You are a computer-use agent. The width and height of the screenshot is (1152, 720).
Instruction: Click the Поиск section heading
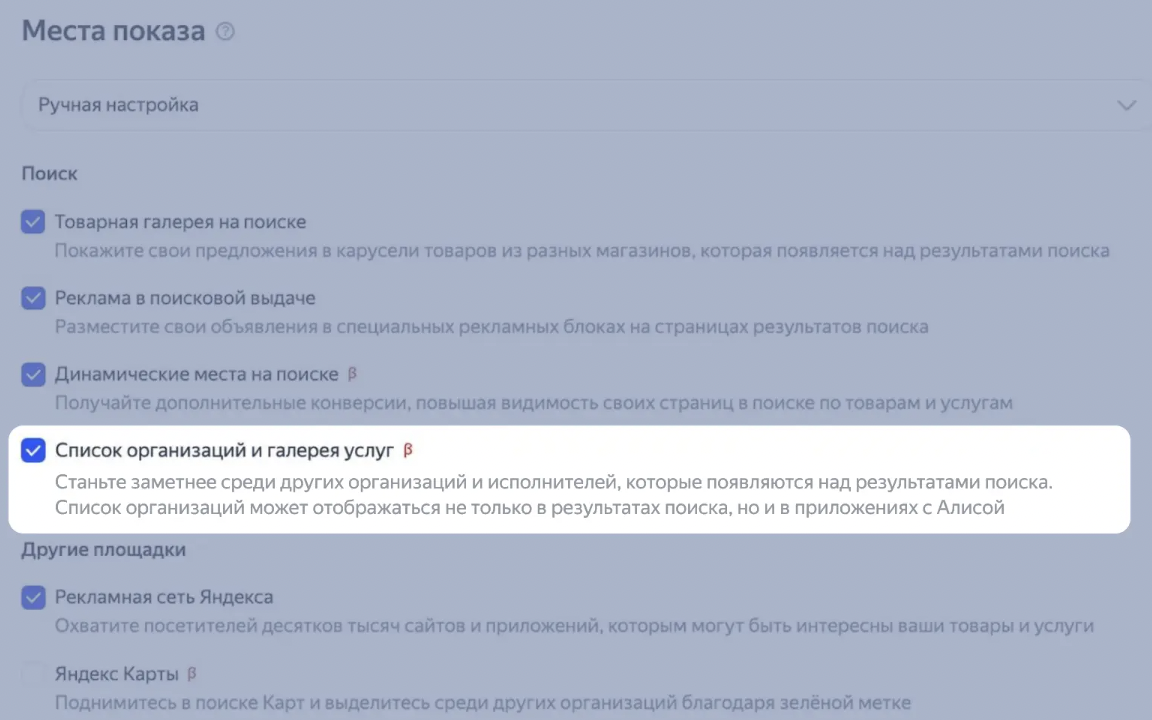pos(49,173)
